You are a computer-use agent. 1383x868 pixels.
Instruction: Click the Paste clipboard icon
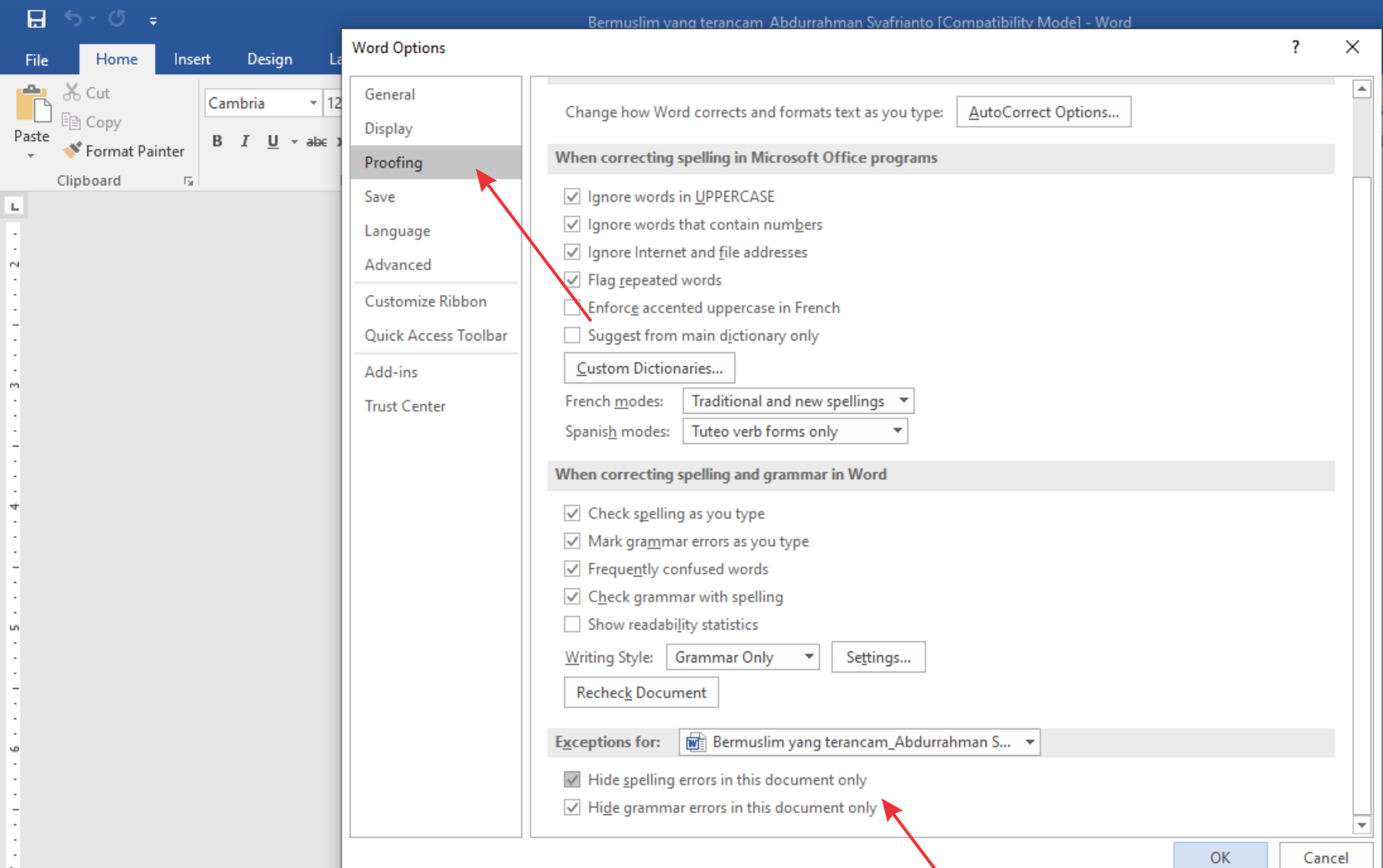tap(32, 105)
